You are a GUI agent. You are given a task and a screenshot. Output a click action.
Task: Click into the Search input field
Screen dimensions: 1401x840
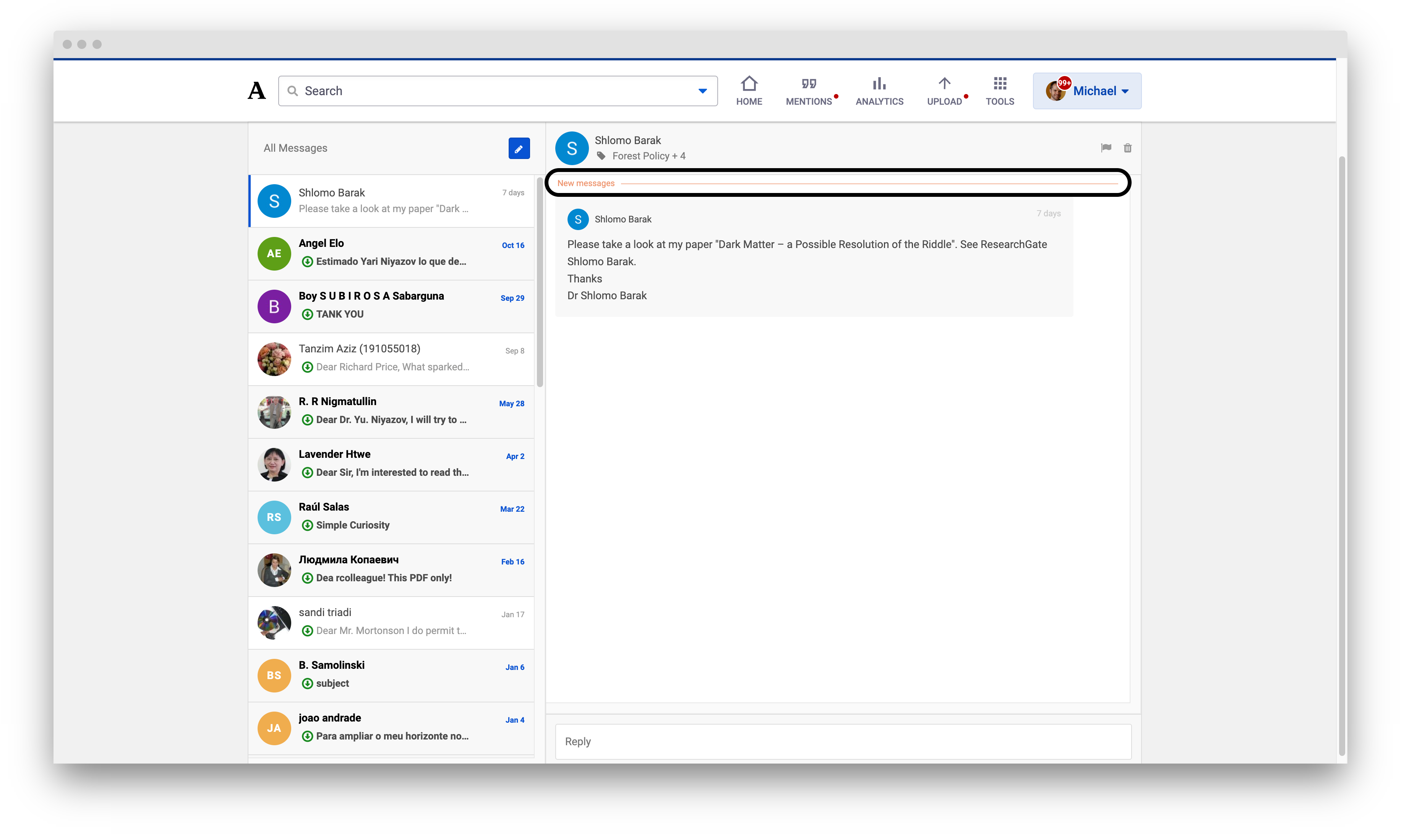[498, 91]
